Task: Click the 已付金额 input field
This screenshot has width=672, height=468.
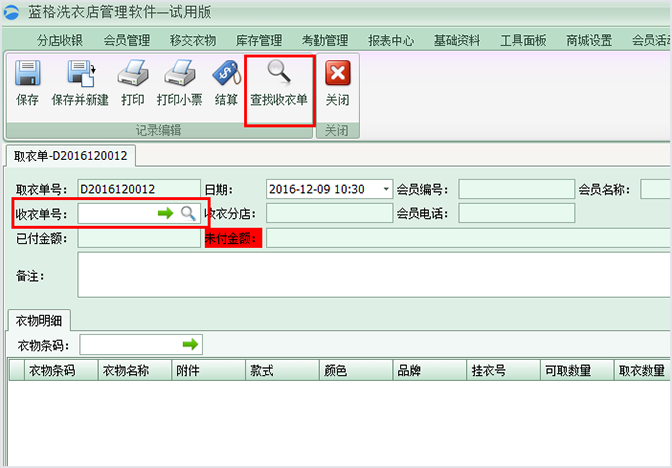Action: (139, 238)
